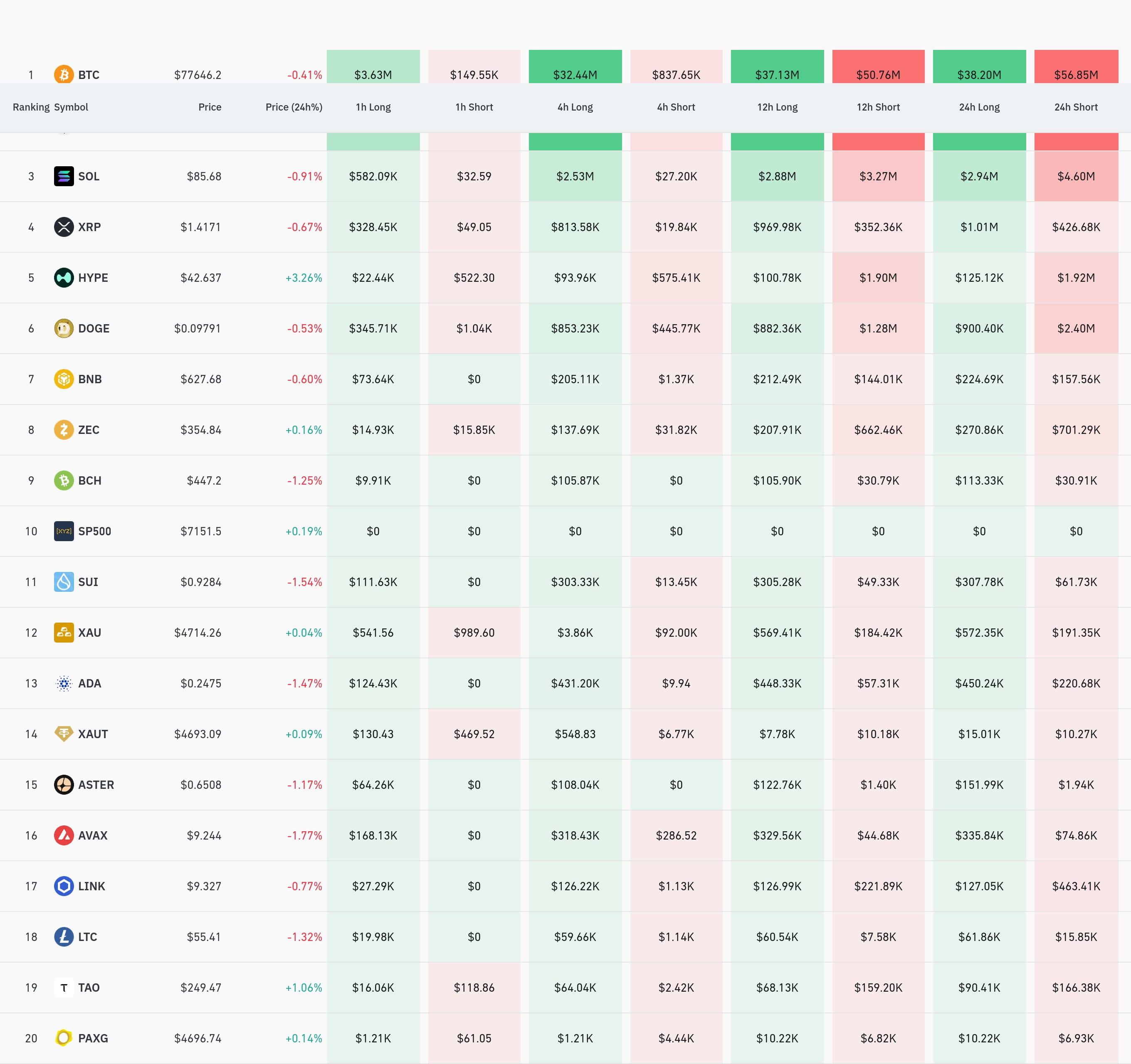Screen dimensions: 1131x1064
Task: Click the Solana SOL logo icon
Action: point(64,176)
